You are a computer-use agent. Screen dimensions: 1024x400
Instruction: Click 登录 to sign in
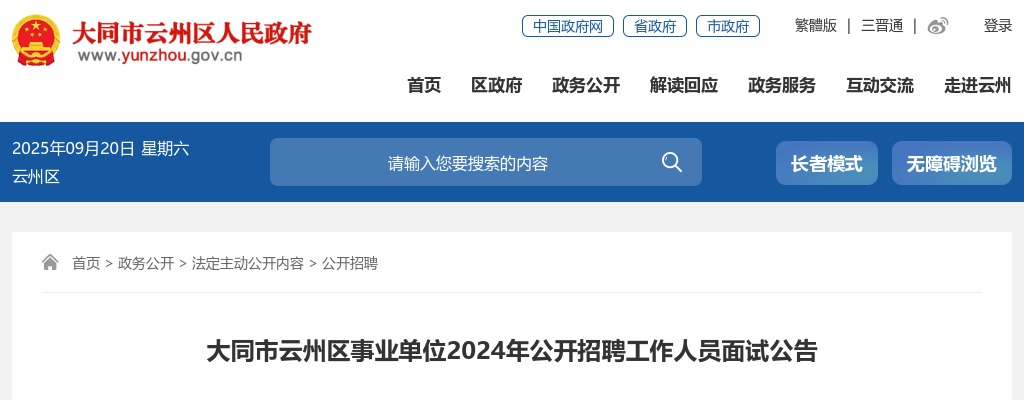pos(998,26)
